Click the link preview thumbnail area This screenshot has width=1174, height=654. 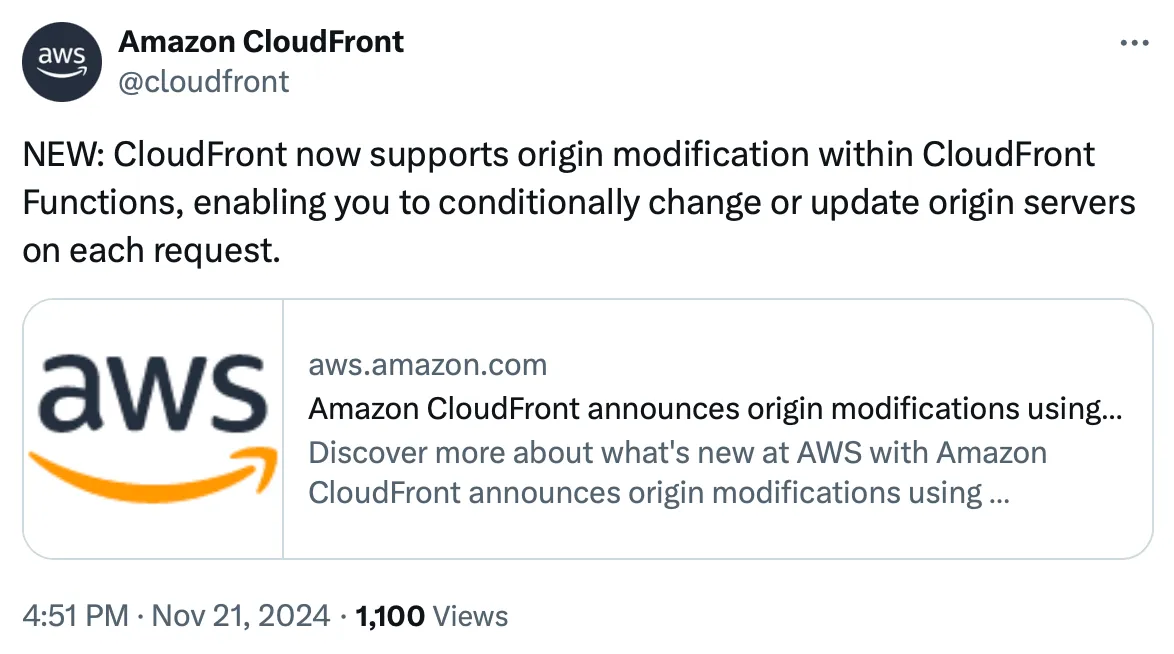pyautogui.click(x=150, y=425)
